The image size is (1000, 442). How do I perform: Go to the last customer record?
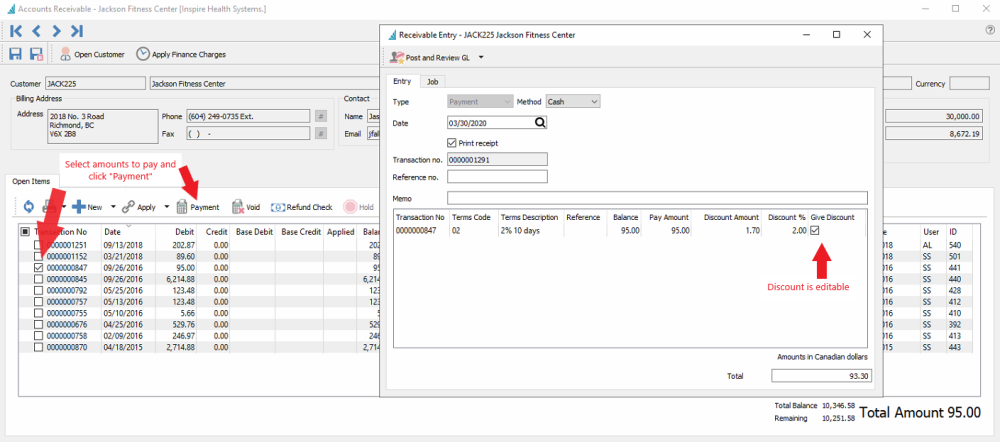(x=77, y=31)
